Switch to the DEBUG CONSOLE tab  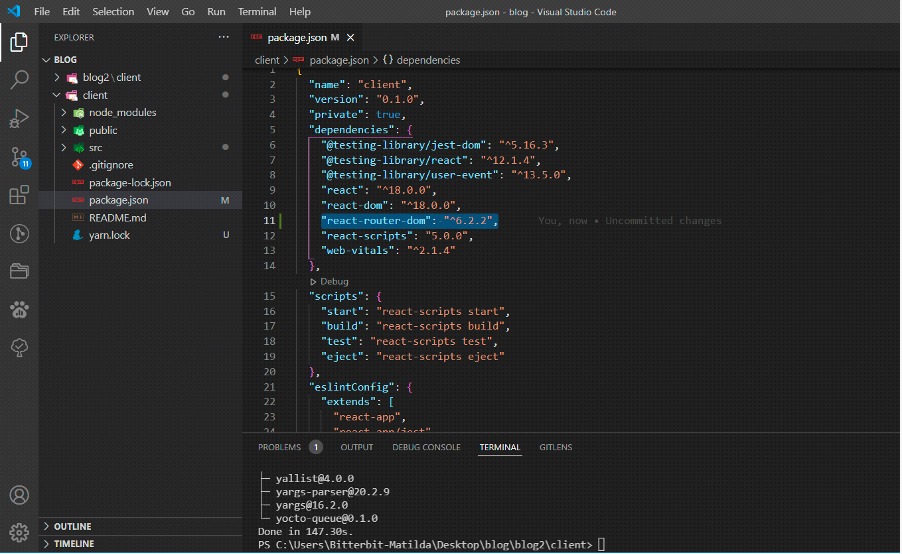click(426, 447)
